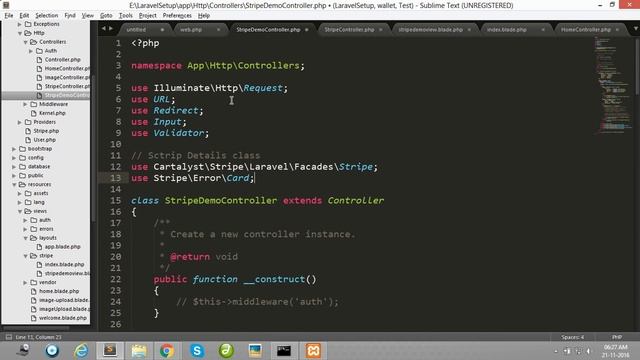
Task: Expand the Auth folder under Controllers
Action: [x=31, y=51]
